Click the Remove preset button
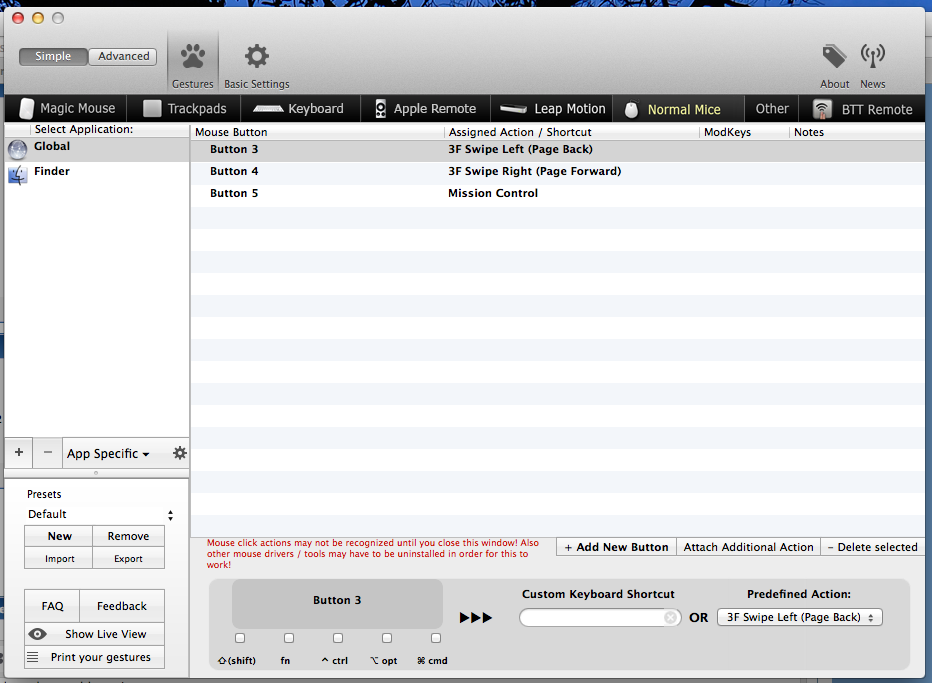 click(x=128, y=536)
